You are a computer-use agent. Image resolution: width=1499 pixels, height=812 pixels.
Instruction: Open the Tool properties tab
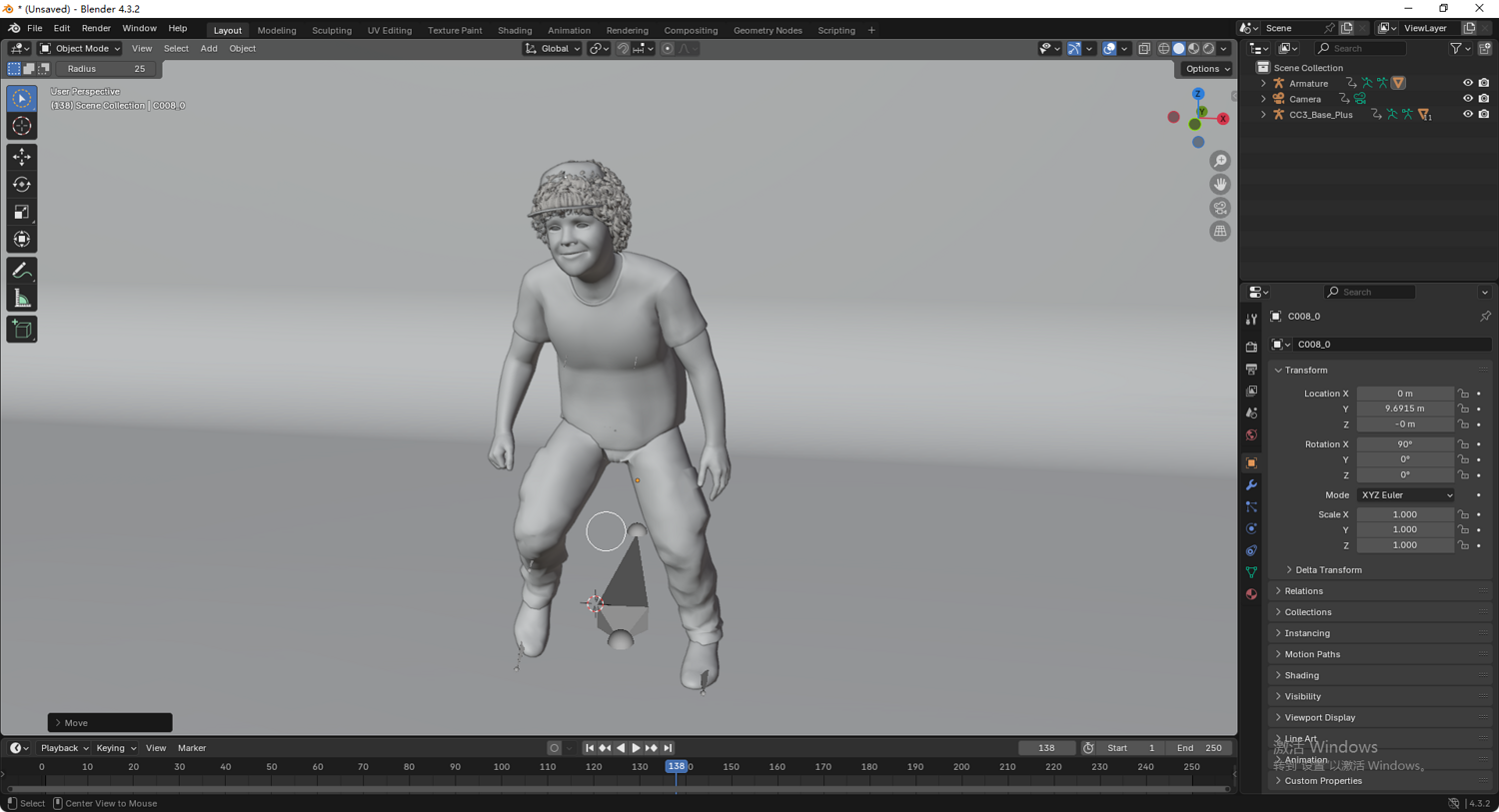click(1251, 320)
